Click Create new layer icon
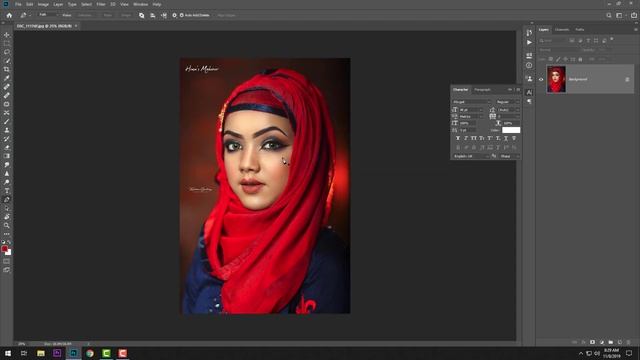Viewport: 640px width, 360px height. pos(620,342)
